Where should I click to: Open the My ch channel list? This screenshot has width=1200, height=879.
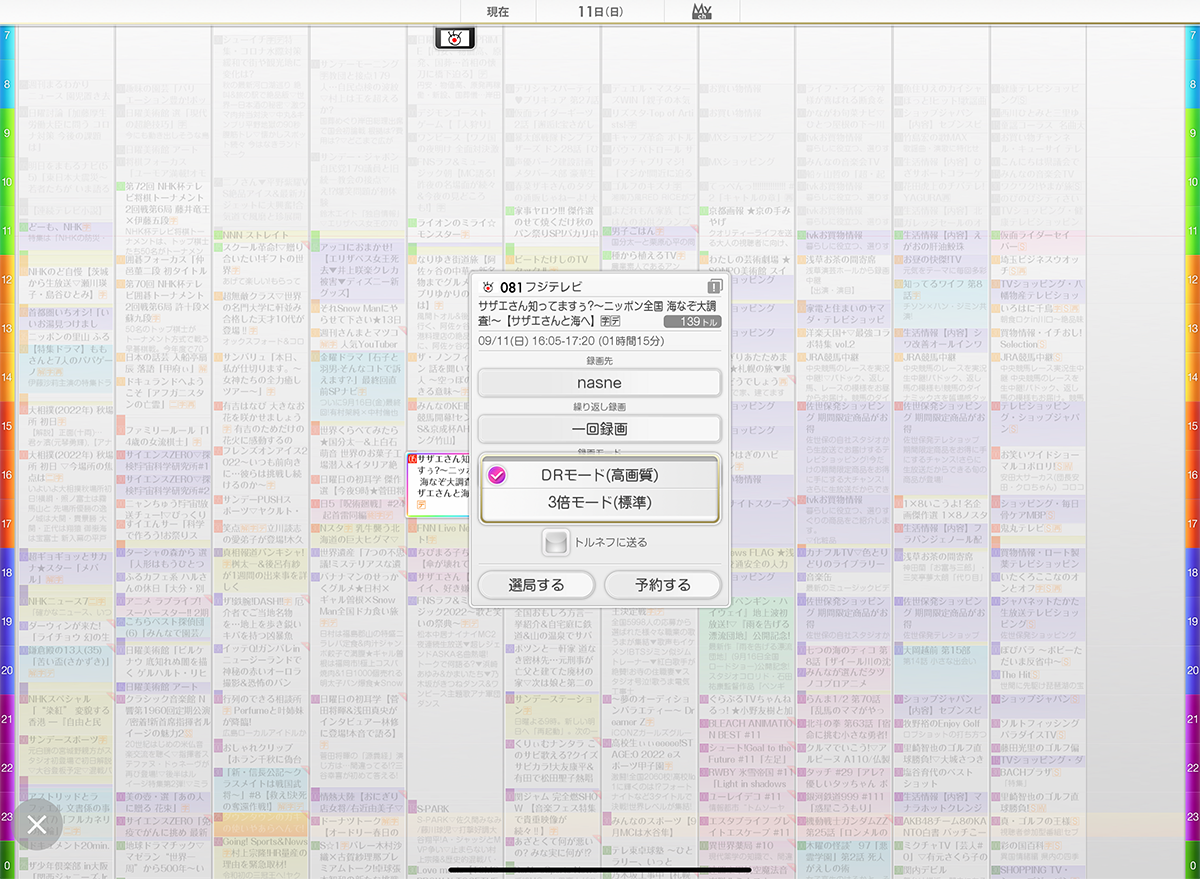700,12
